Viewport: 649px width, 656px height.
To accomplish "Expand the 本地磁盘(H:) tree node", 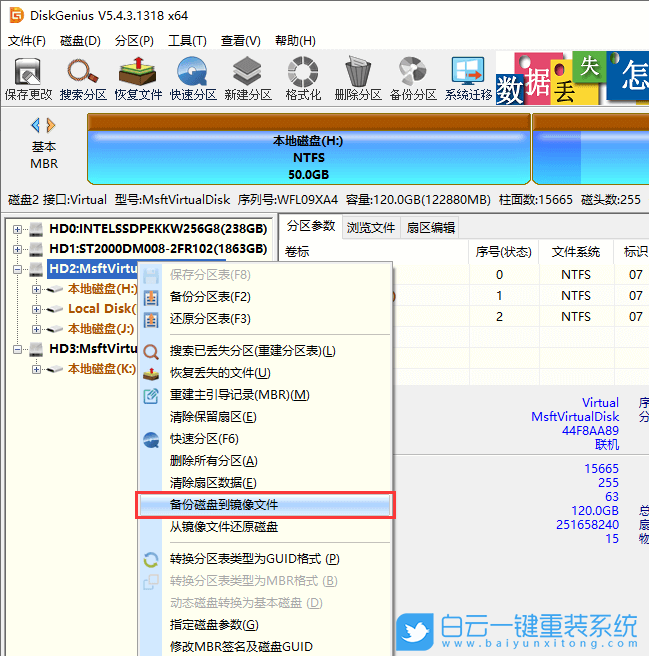I will tap(36, 289).
